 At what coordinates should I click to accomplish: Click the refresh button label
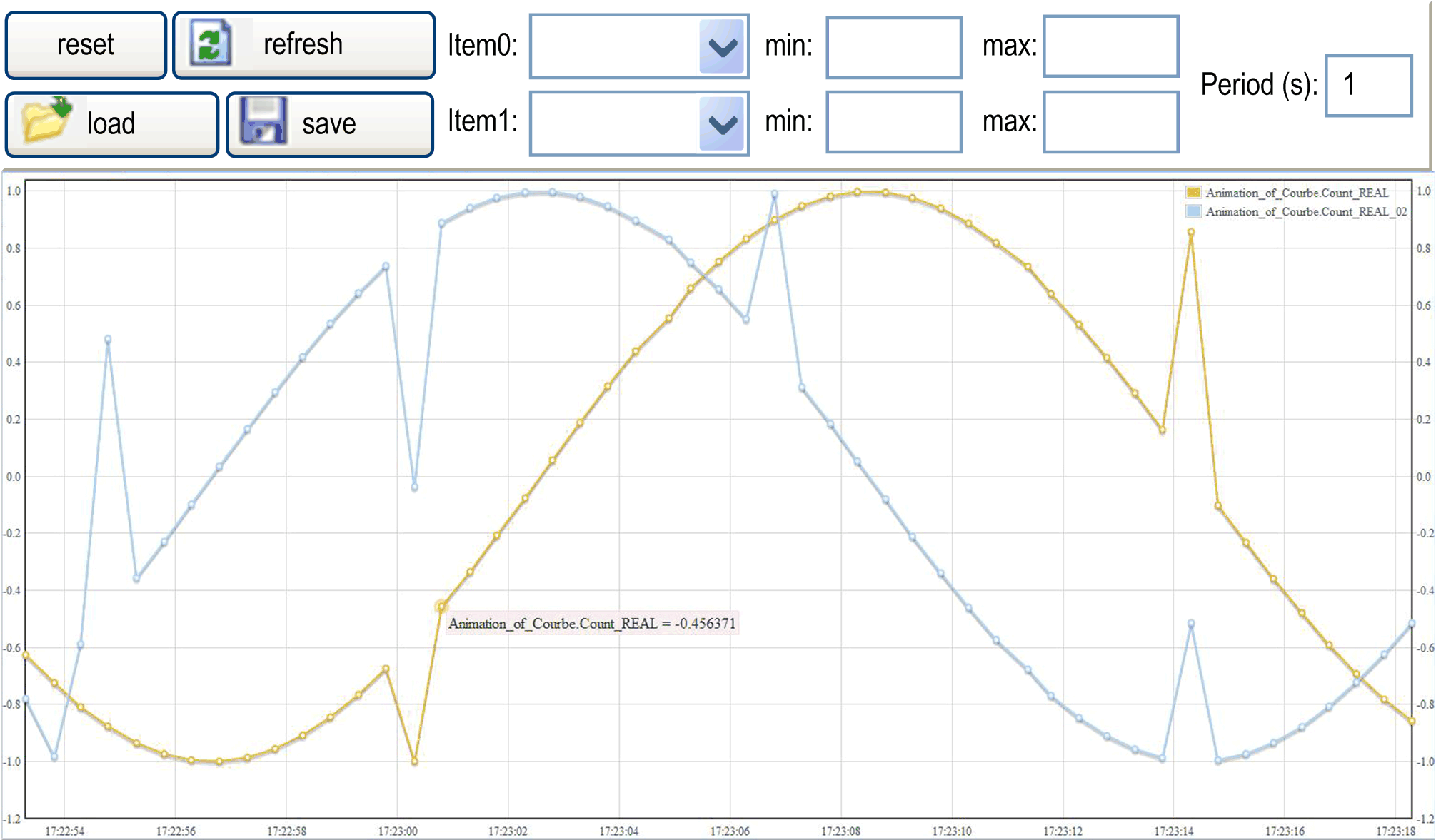pyautogui.click(x=303, y=44)
